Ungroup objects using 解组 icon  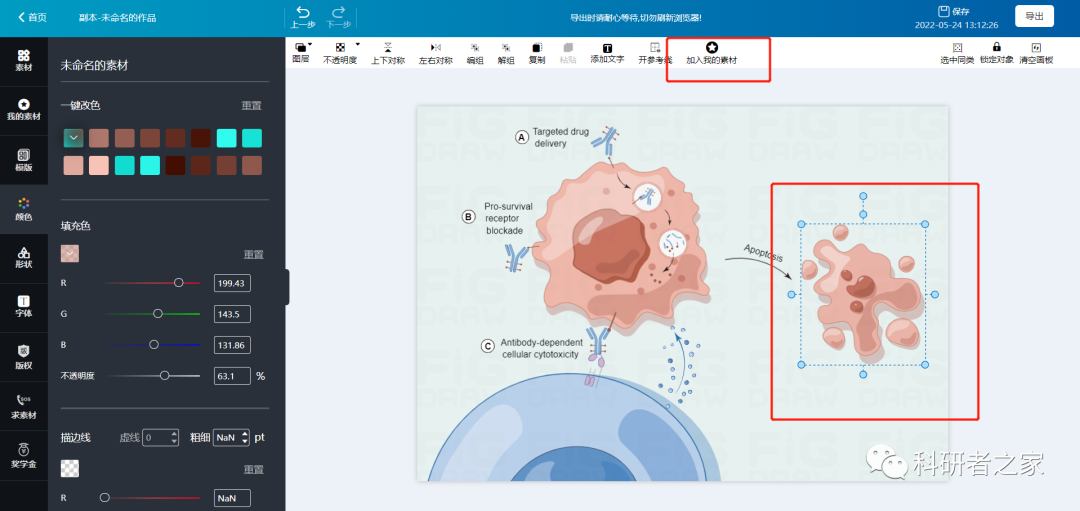point(506,48)
